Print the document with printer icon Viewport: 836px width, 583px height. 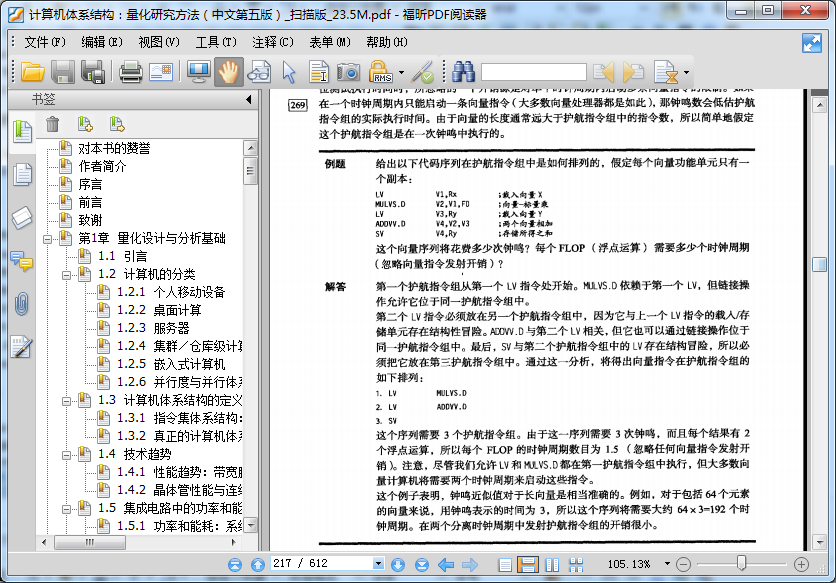pos(130,72)
